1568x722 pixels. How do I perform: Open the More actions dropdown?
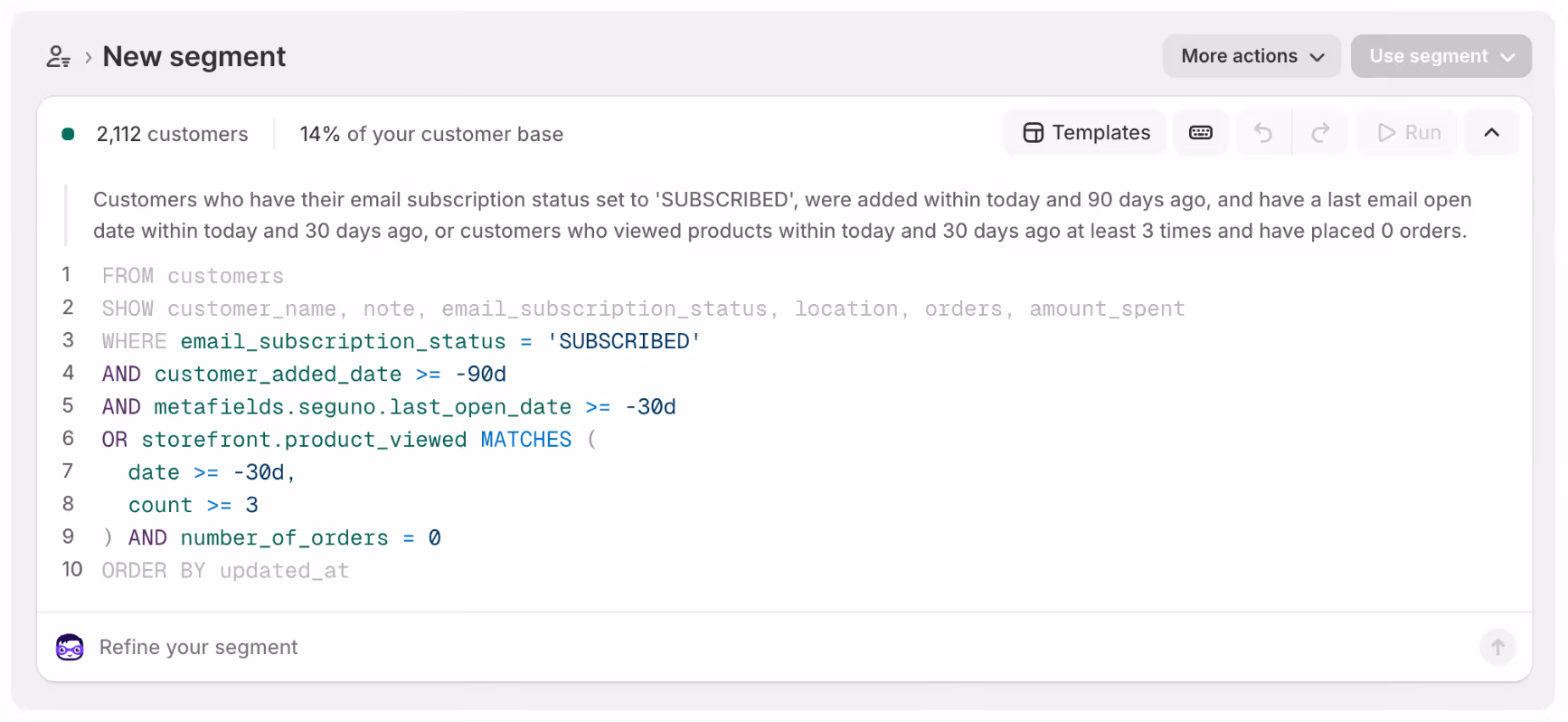(x=1252, y=56)
